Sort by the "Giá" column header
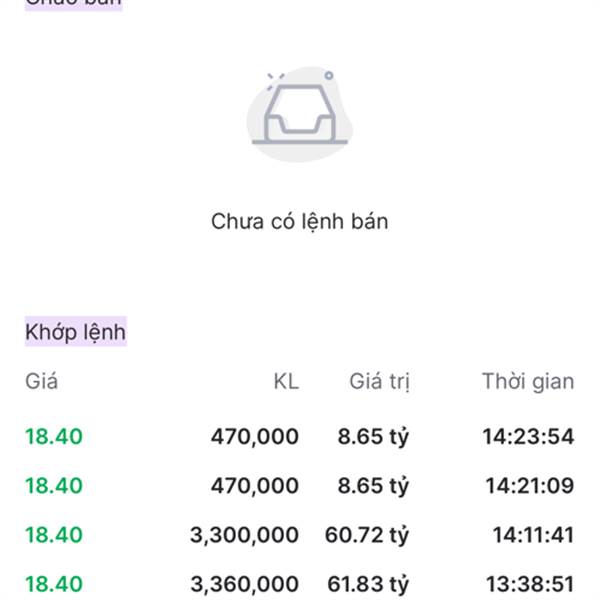The height and width of the screenshot is (600, 600). click(41, 381)
